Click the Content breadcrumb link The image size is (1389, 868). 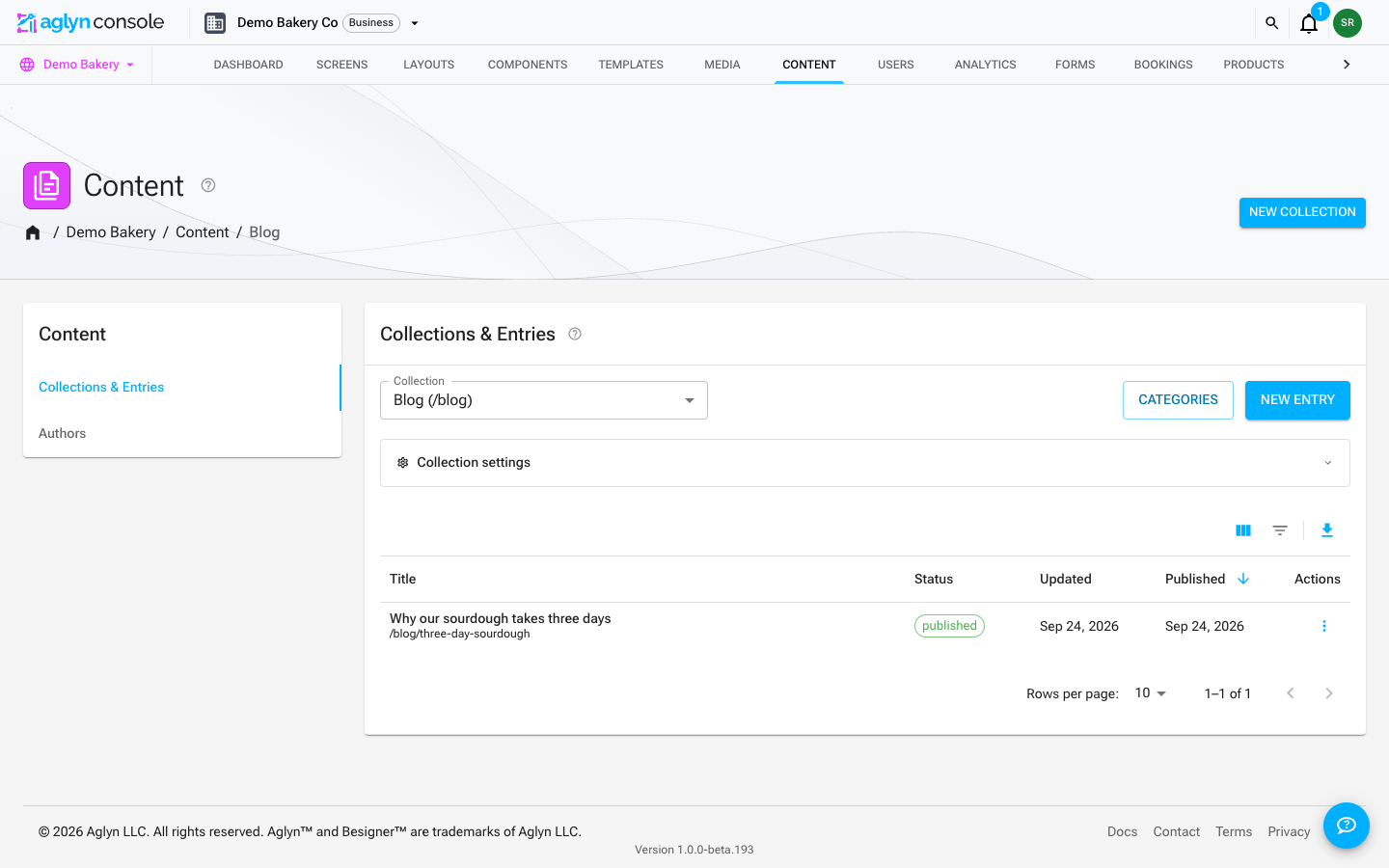coord(203,232)
